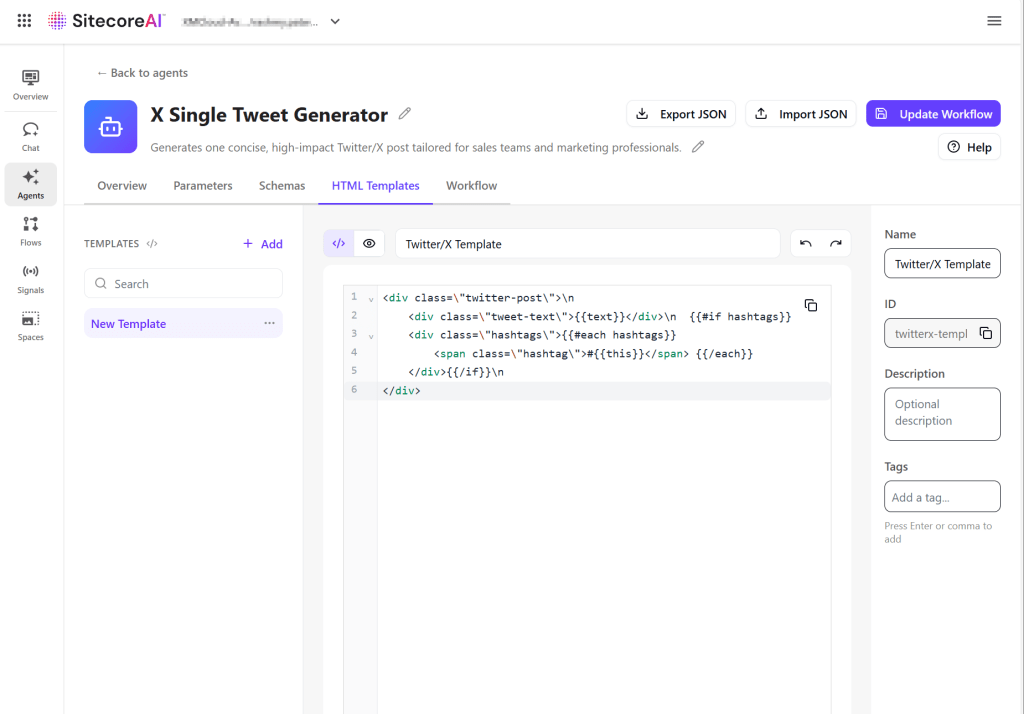The width and height of the screenshot is (1024, 714).
Task: Collapse code fold arrow on line 1
Action: [x=372, y=299]
